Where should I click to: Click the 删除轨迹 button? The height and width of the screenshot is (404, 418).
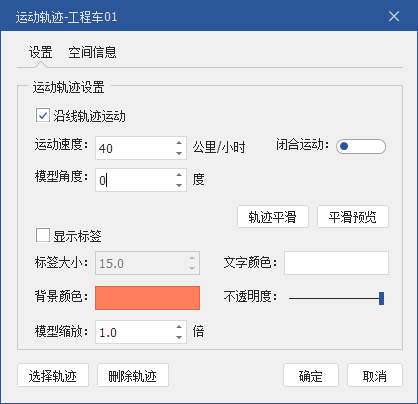point(133,375)
